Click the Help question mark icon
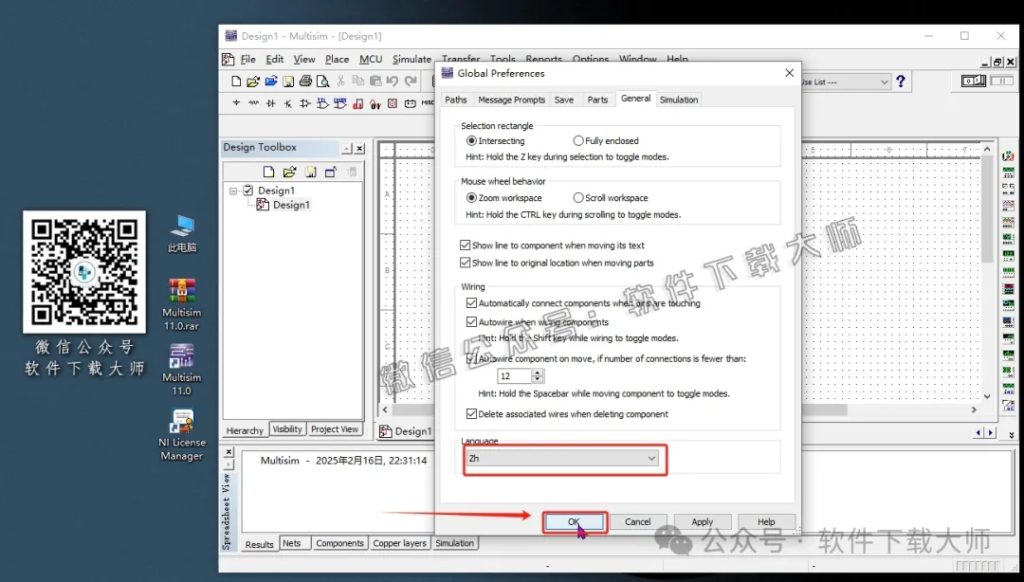This screenshot has height=582, width=1024. (901, 81)
